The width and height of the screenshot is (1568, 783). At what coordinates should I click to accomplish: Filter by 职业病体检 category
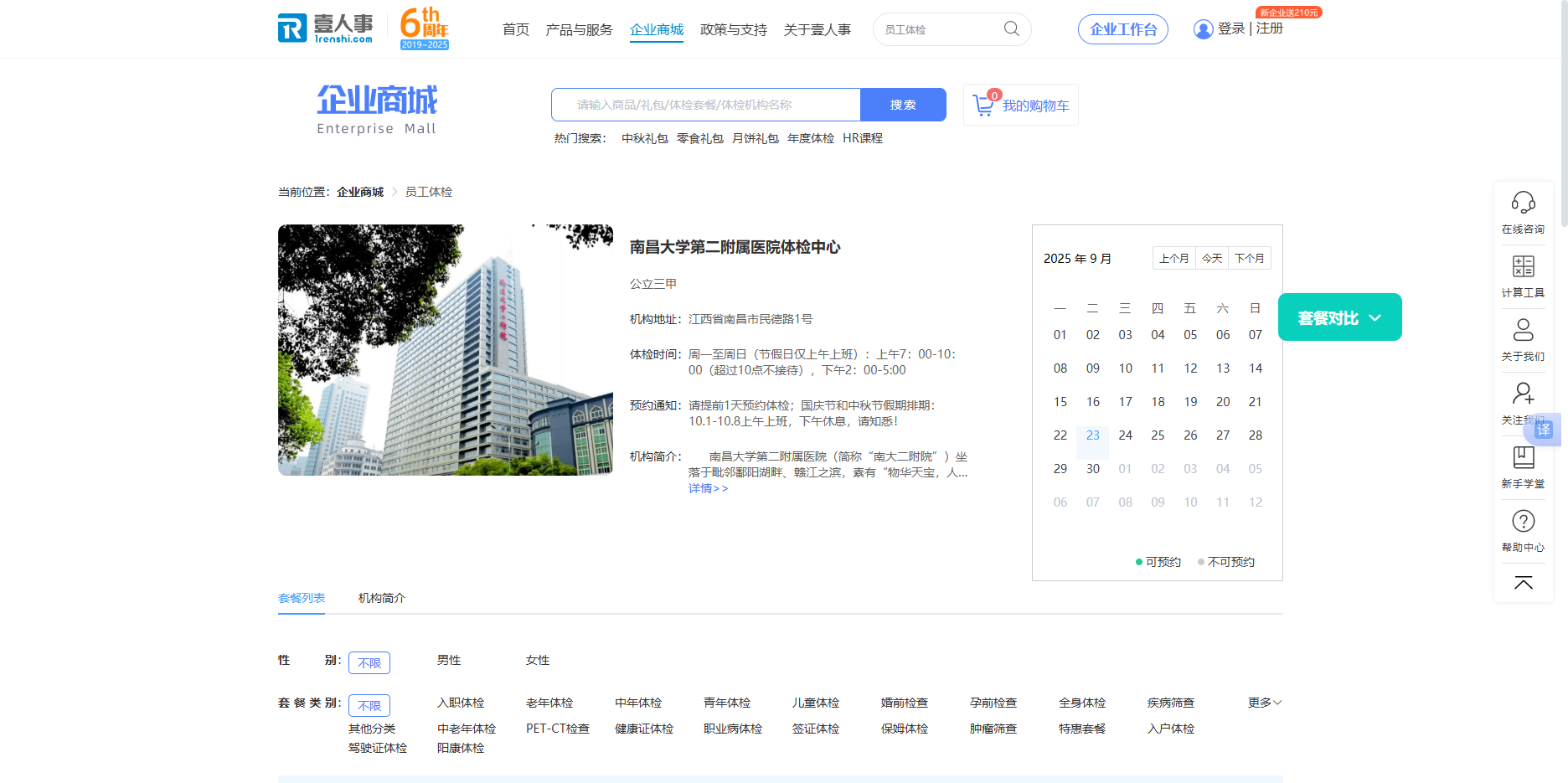733,729
